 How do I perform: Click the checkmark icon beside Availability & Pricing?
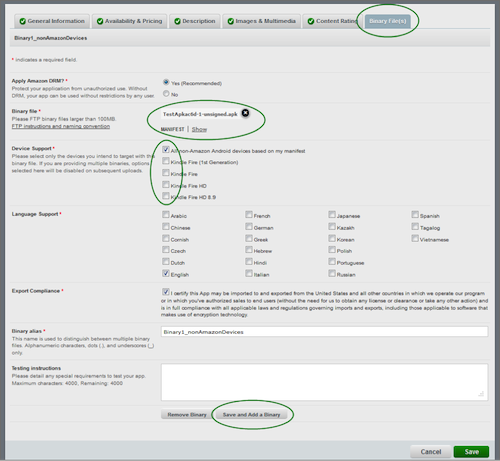[x=100, y=21]
